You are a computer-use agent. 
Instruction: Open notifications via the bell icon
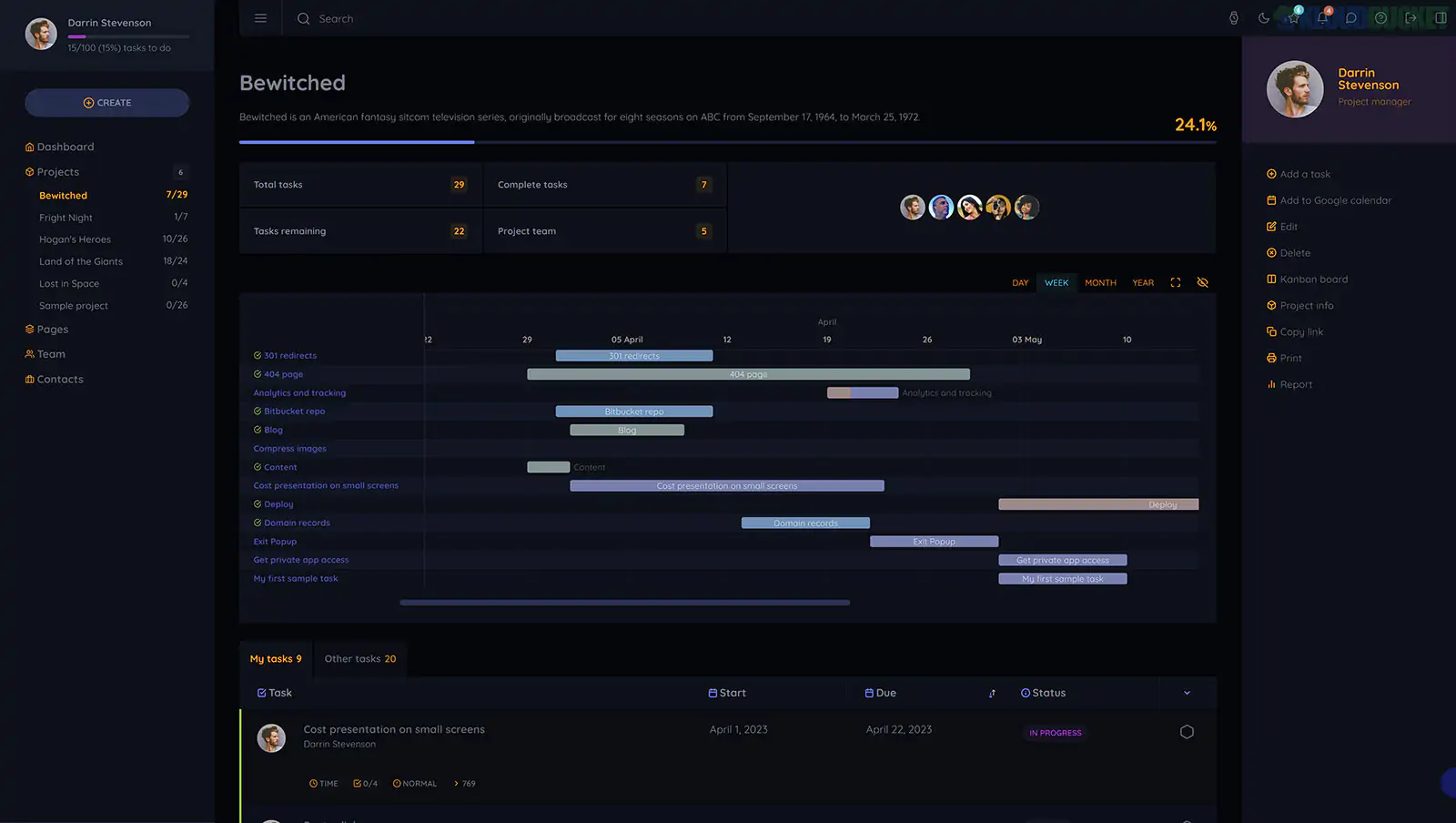pos(1322,17)
